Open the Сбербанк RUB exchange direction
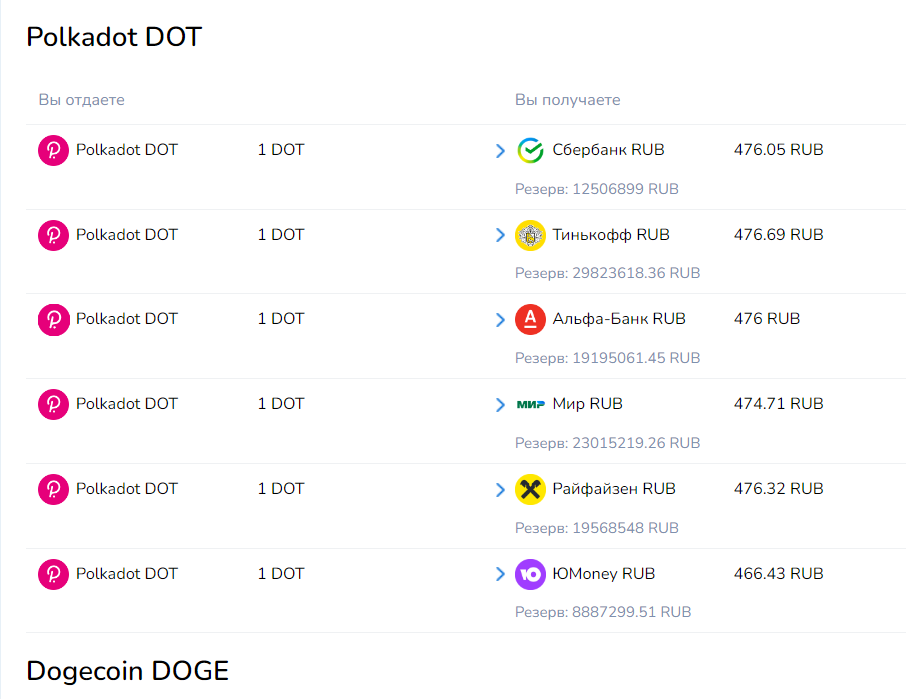The image size is (906, 699). tap(466, 167)
